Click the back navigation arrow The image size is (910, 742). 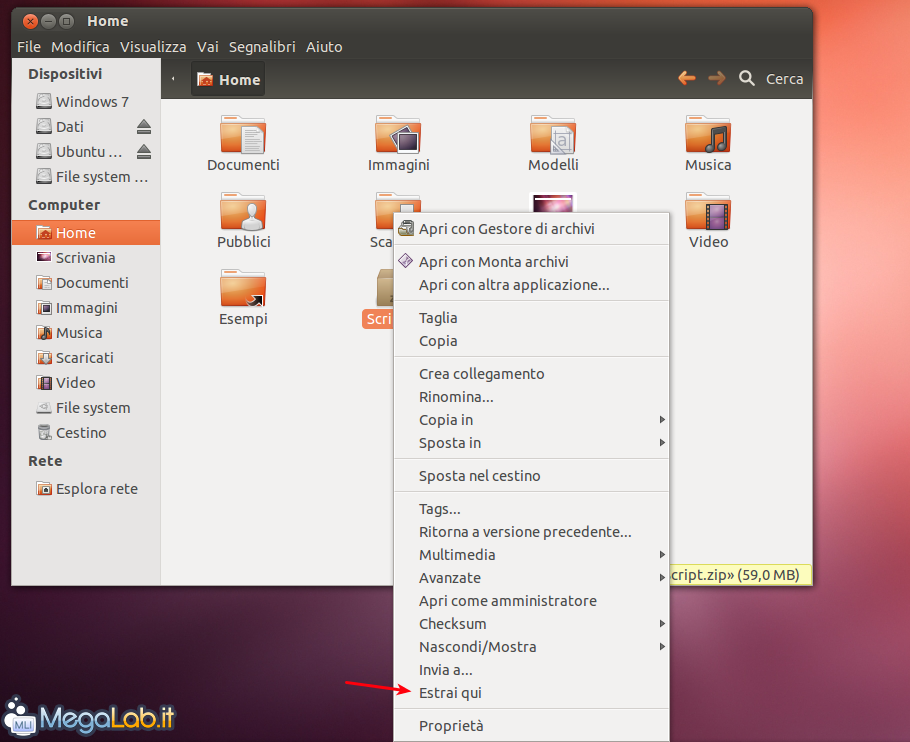(x=687, y=78)
